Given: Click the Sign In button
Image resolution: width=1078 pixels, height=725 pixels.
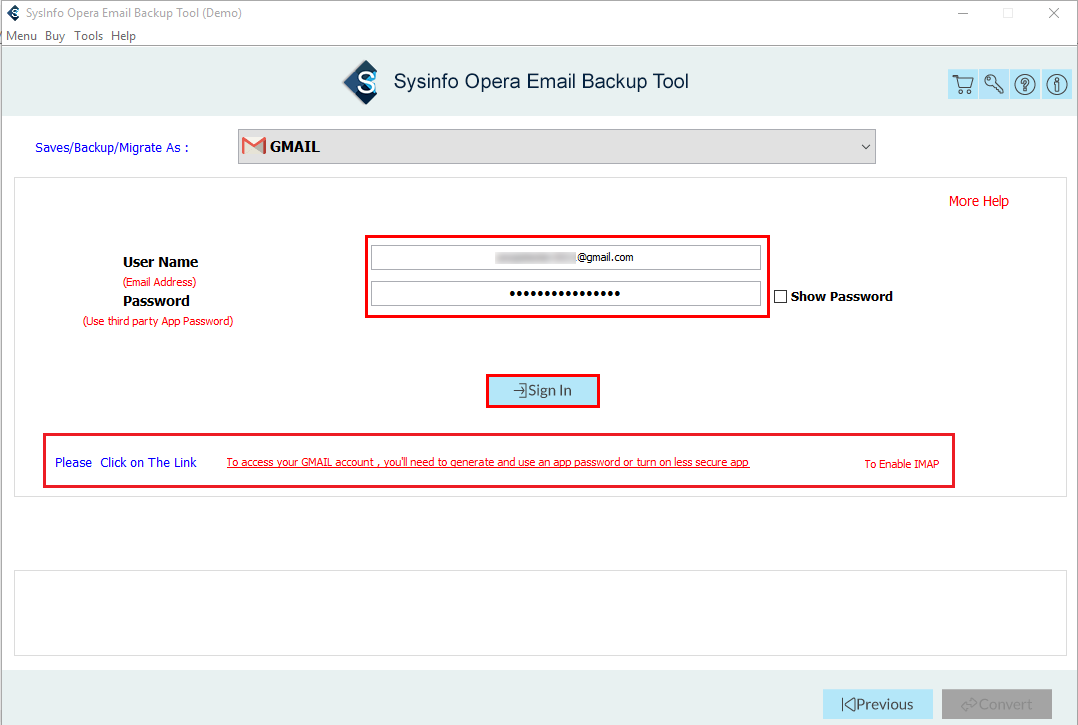Looking at the screenshot, I should [542, 391].
